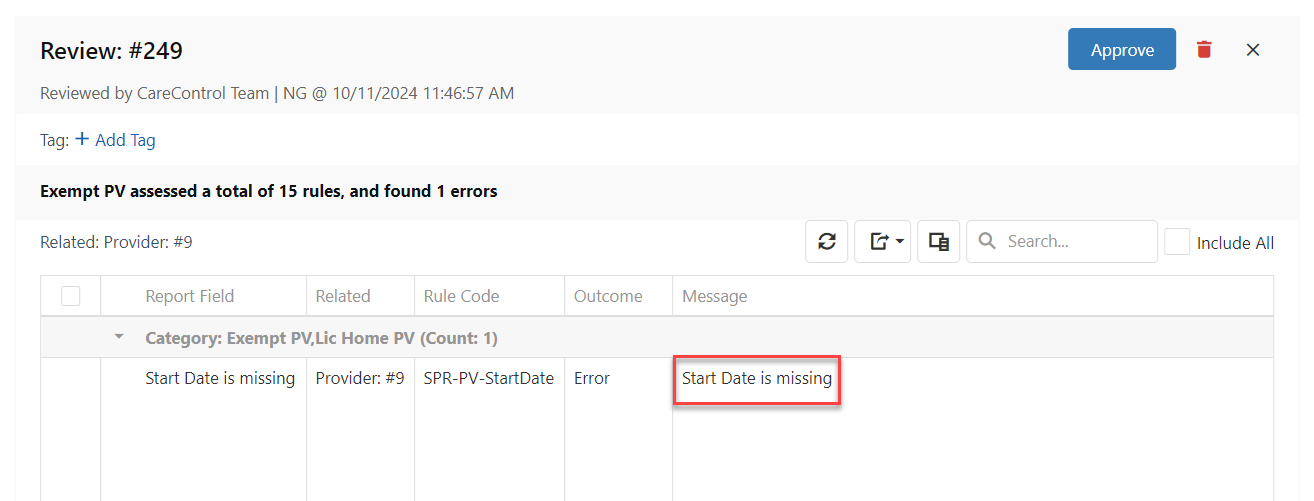
Task: Delete review using red trash icon
Action: pos(1204,49)
